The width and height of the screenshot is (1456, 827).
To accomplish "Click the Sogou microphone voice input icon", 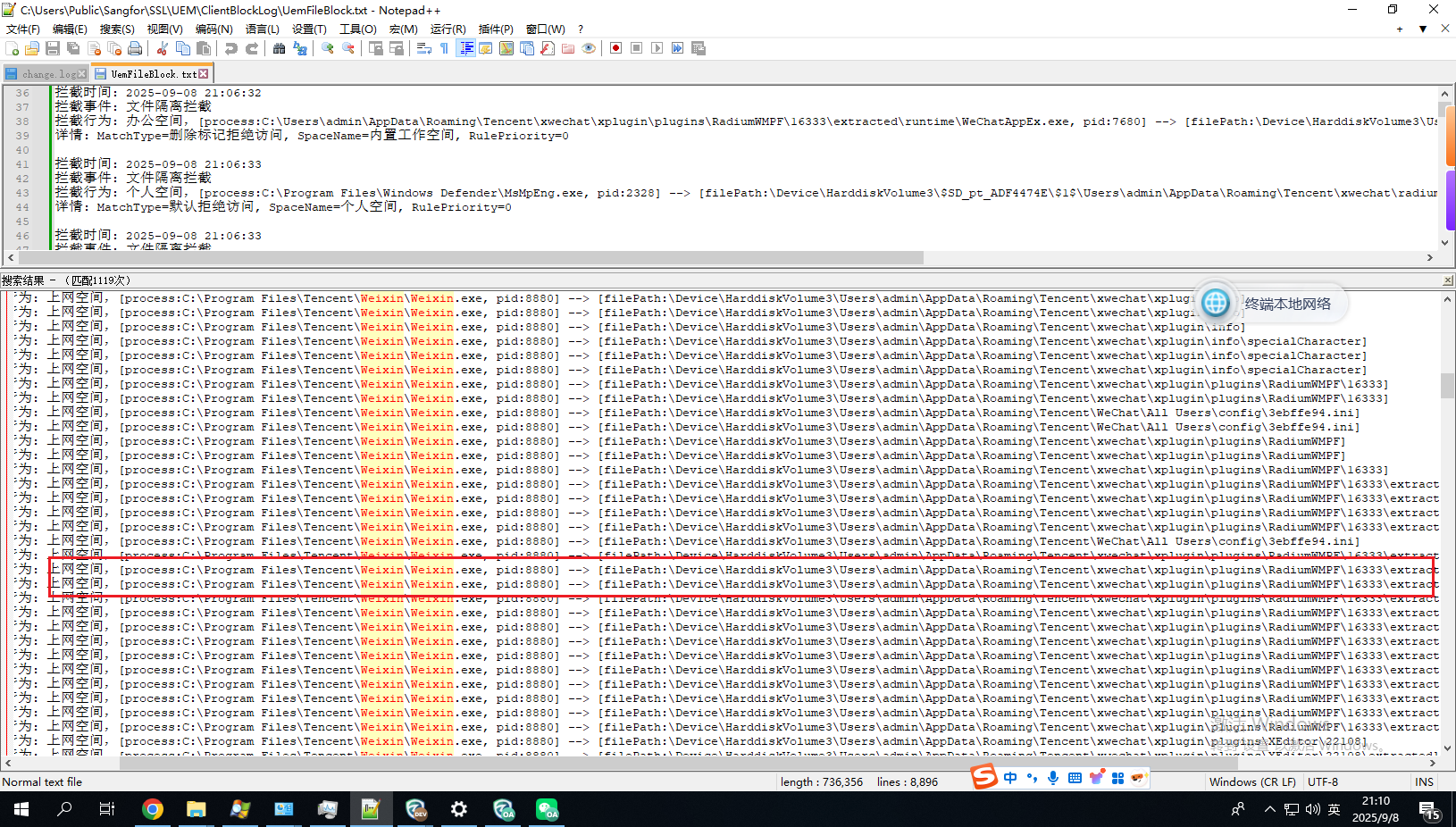I will (1053, 778).
